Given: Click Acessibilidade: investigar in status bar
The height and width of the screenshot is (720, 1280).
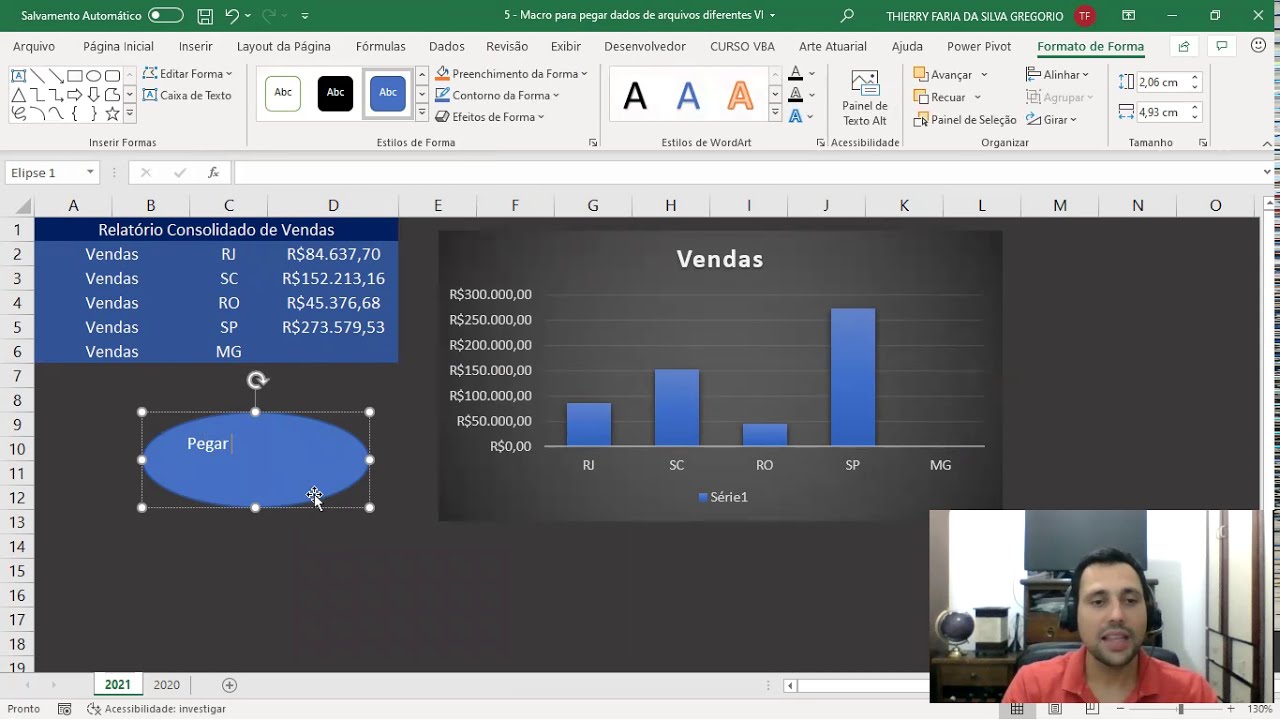Looking at the screenshot, I should point(156,709).
